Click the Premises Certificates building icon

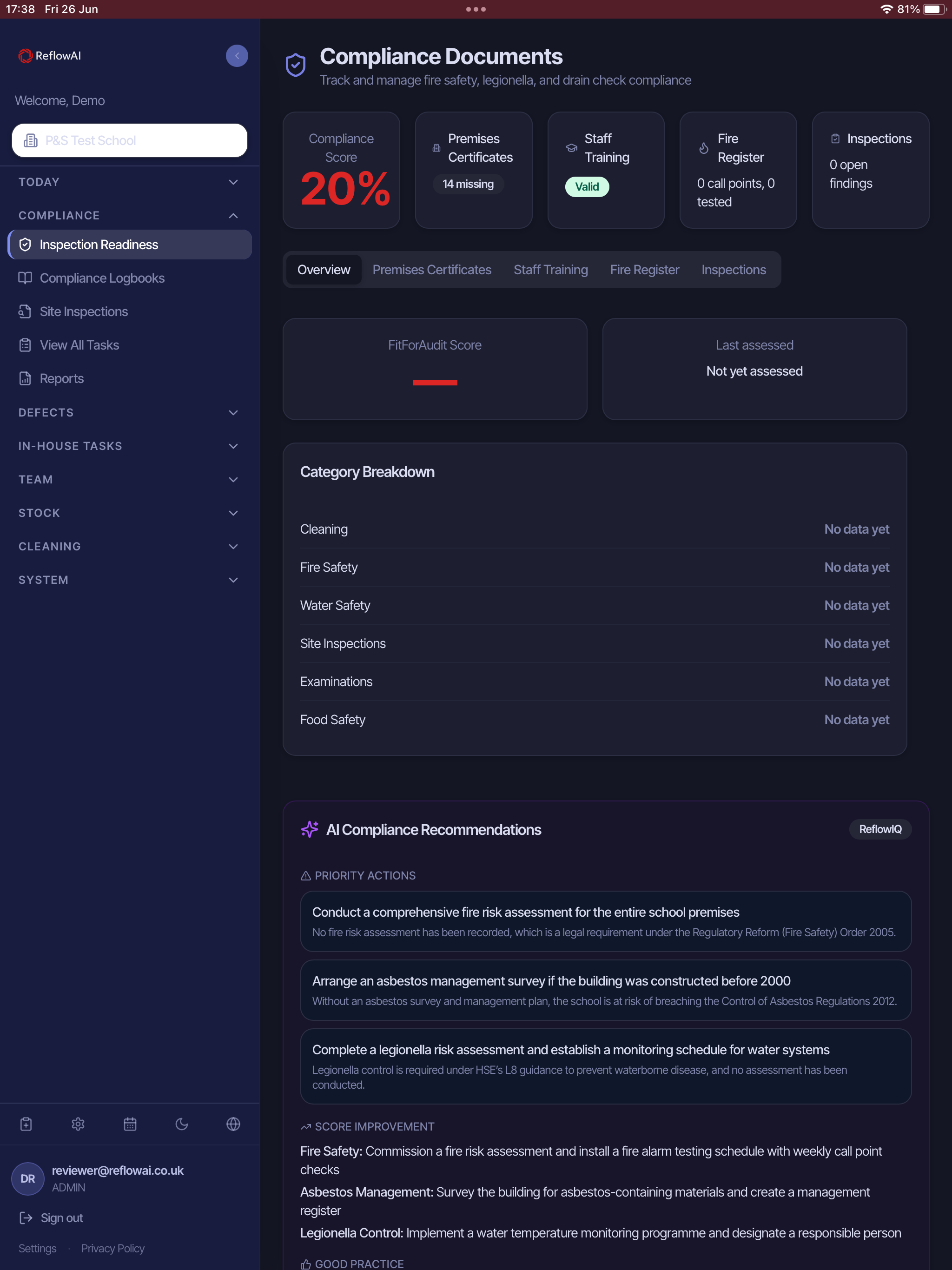tap(436, 148)
